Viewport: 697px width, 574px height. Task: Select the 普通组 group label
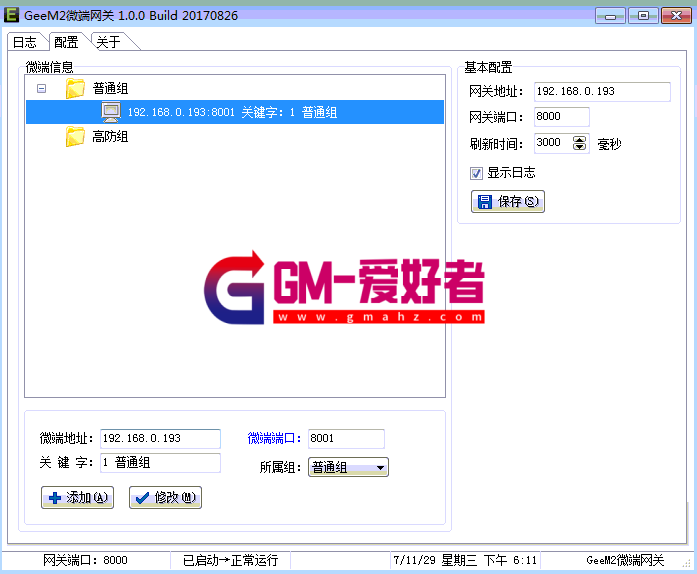pyautogui.click(x=110, y=88)
